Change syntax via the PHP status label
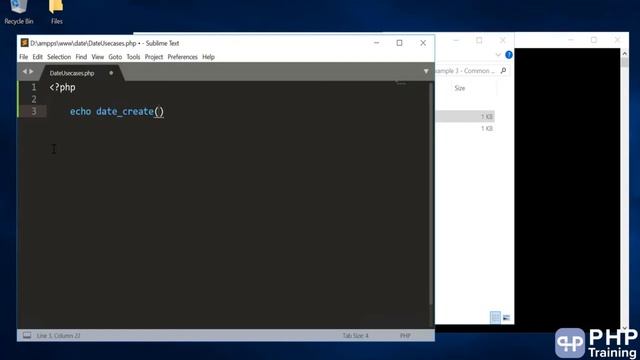This screenshot has width=640, height=360. (405, 336)
